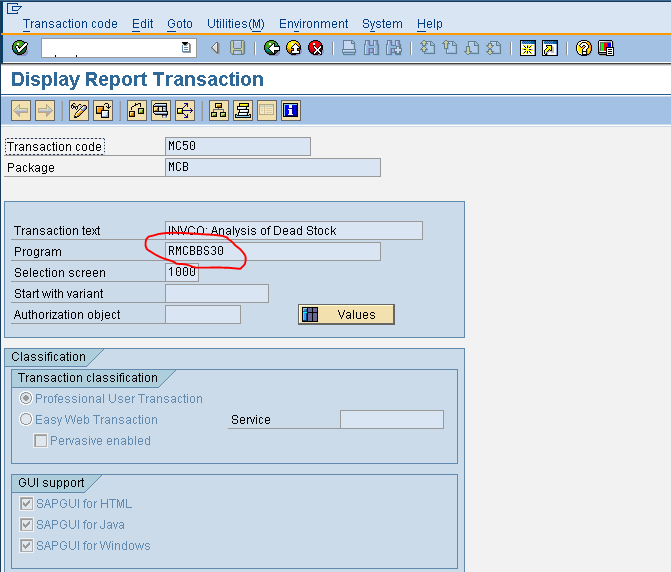Toggle the SAPGUI for Windows checkbox
This screenshot has height=572, width=671.
(27, 545)
